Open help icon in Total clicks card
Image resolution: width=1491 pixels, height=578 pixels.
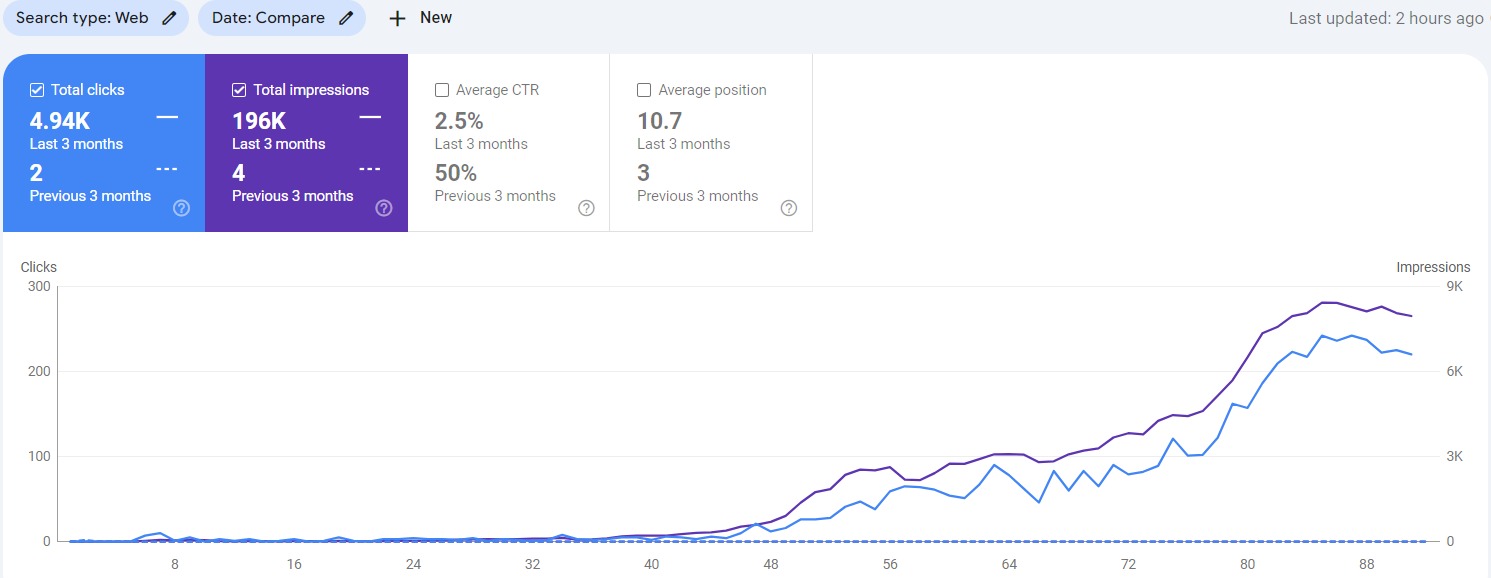182,208
